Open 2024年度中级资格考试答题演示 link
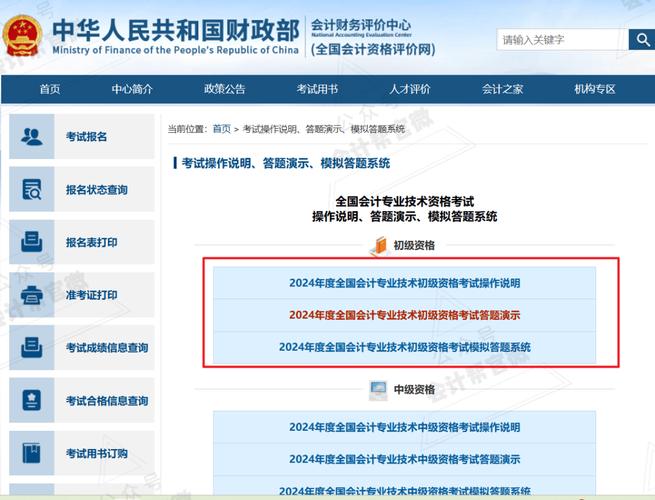This screenshot has height=500, width=655. [x=404, y=459]
